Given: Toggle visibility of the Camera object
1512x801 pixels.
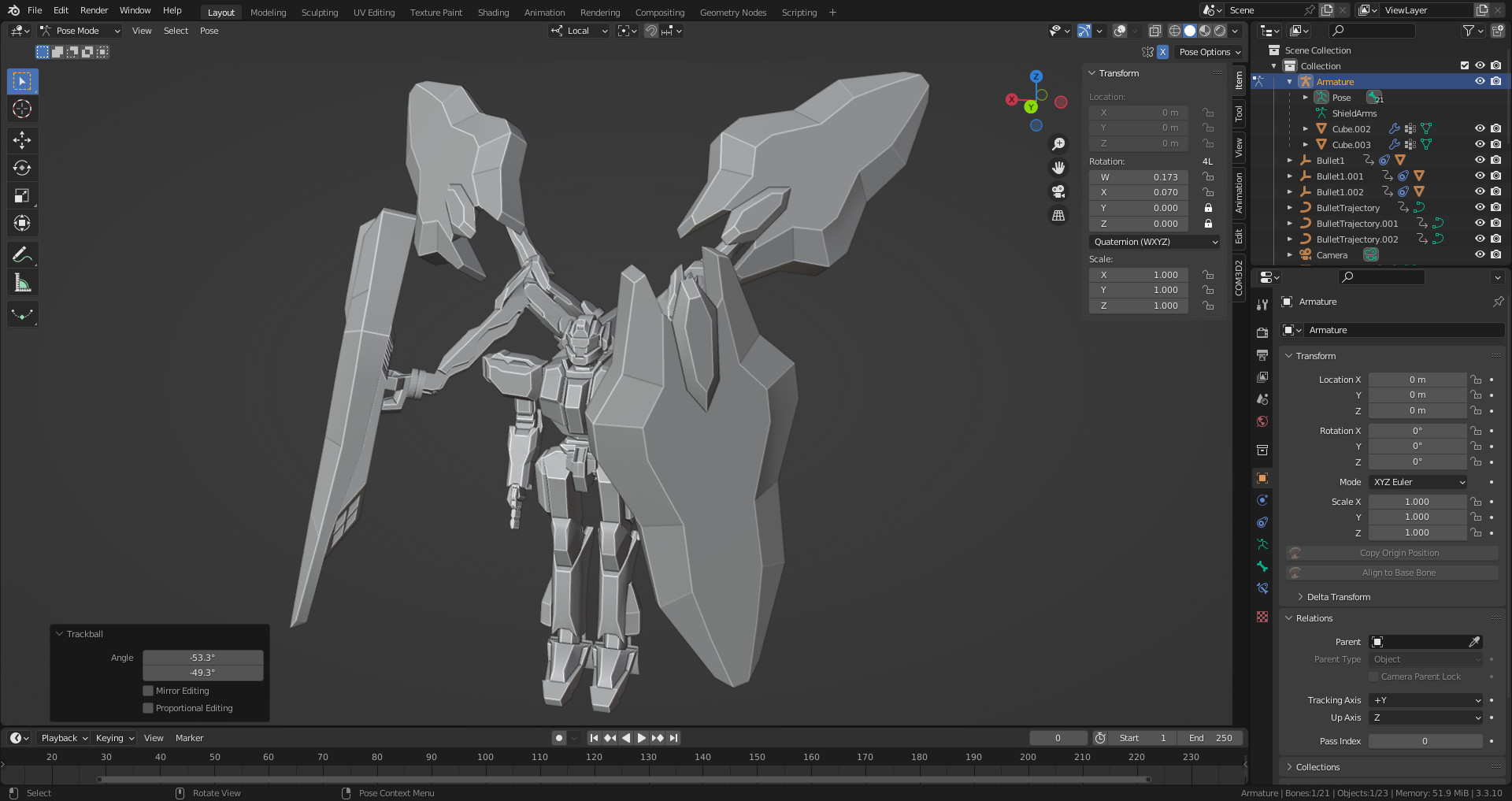Looking at the screenshot, I should [1480, 254].
